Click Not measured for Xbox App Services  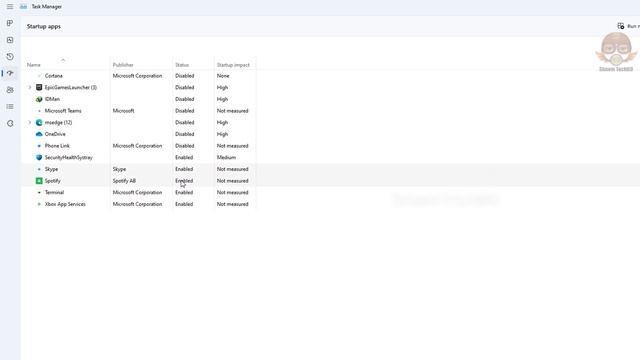click(x=232, y=204)
